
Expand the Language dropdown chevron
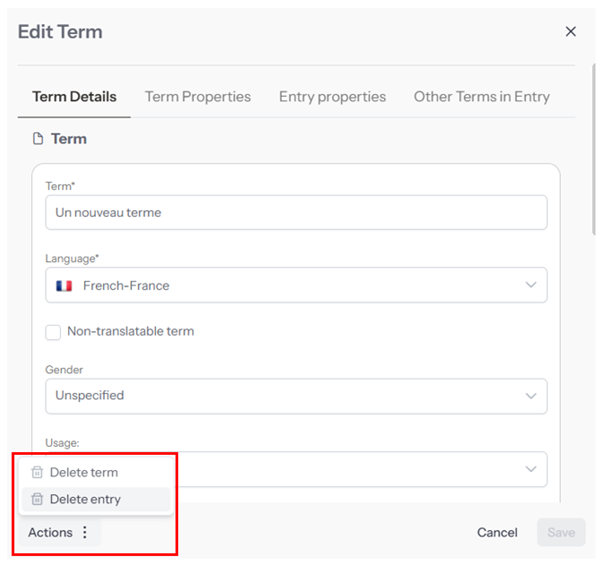click(531, 285)
